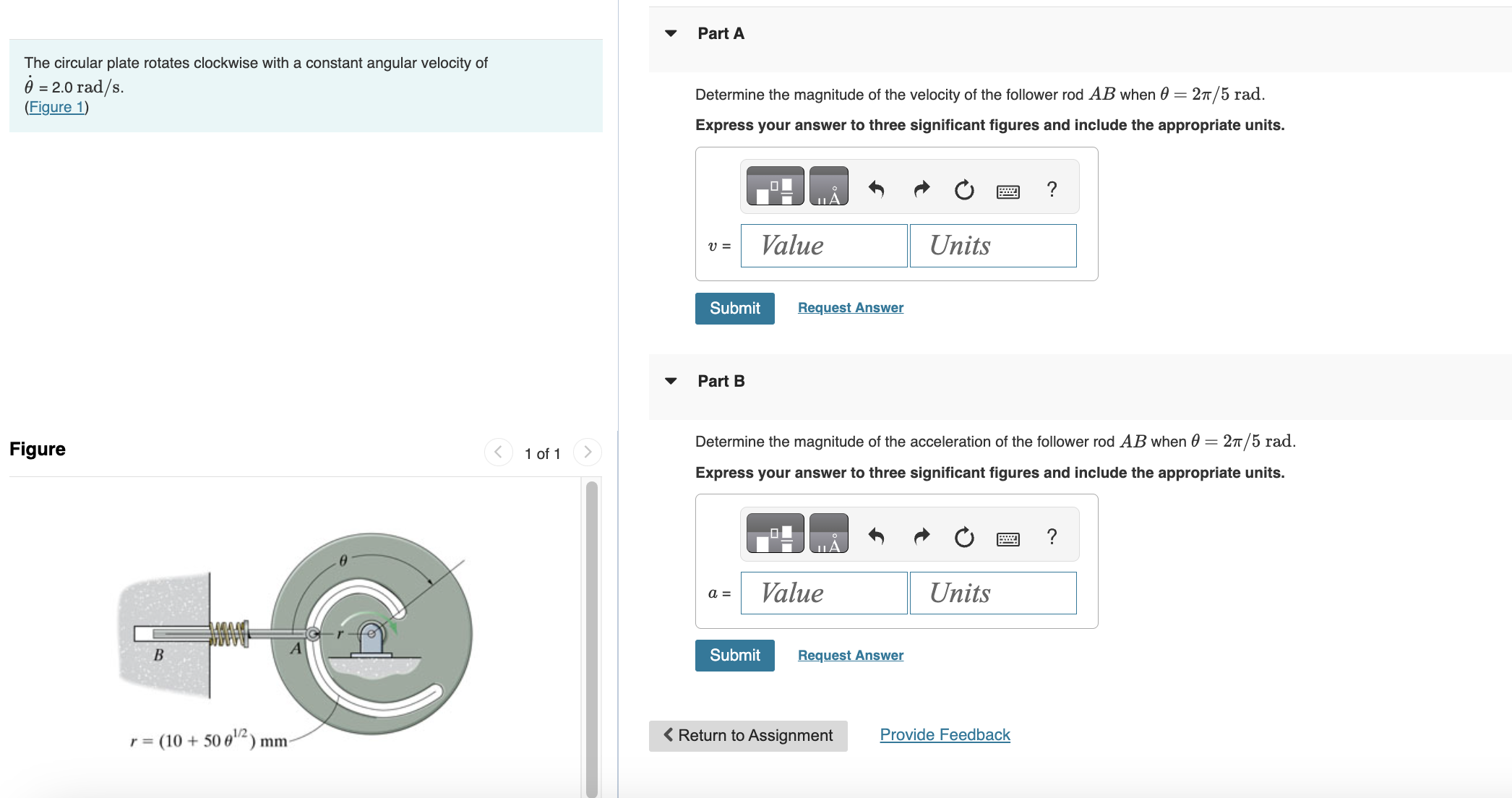Select the units symbol icon in Part B toolbar
Image resolution: width=1512 pixels, height=798 pixels.
pyautogui.click(x=830, y=533)
